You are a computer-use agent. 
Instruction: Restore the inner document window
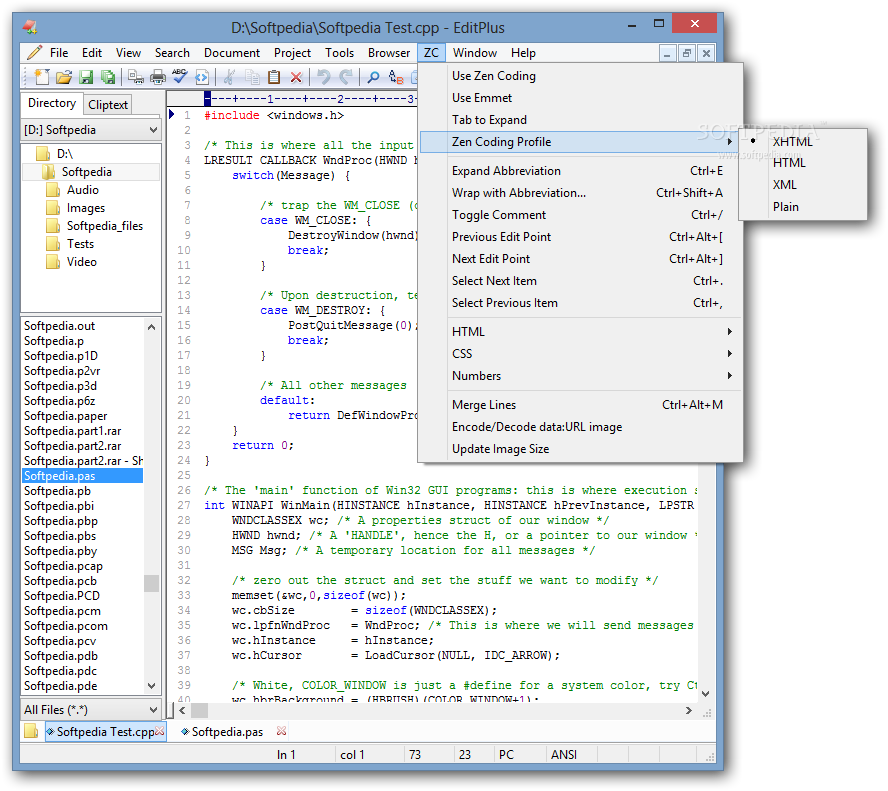687,54
